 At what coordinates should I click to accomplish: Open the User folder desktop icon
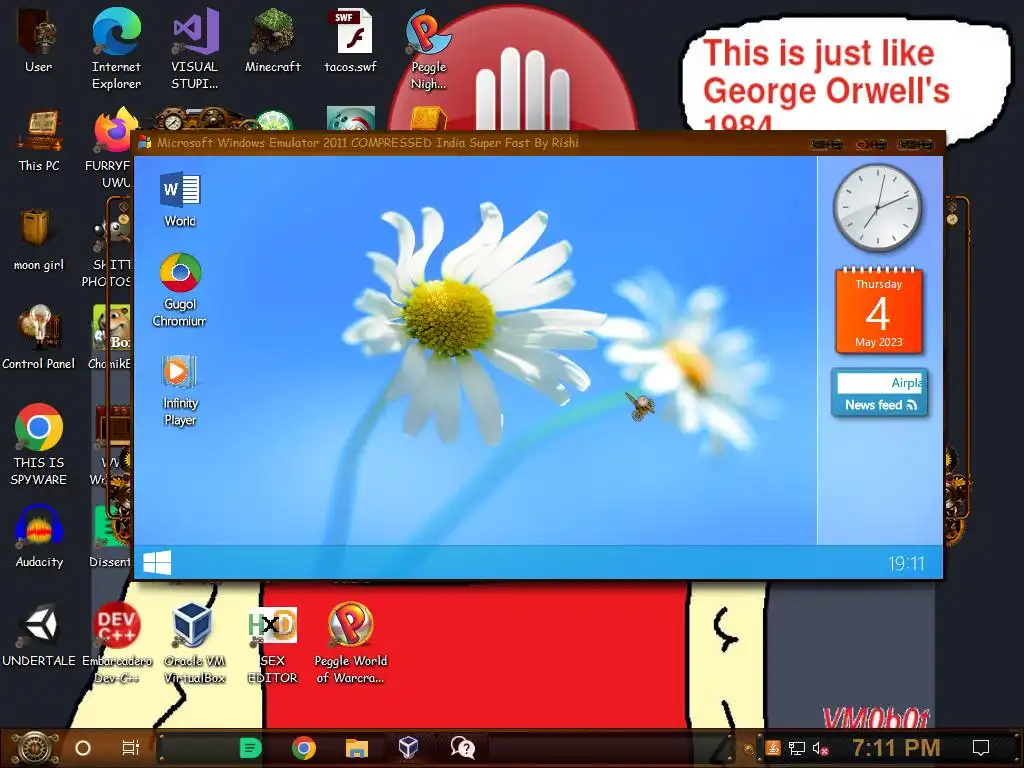pos(39,39)
